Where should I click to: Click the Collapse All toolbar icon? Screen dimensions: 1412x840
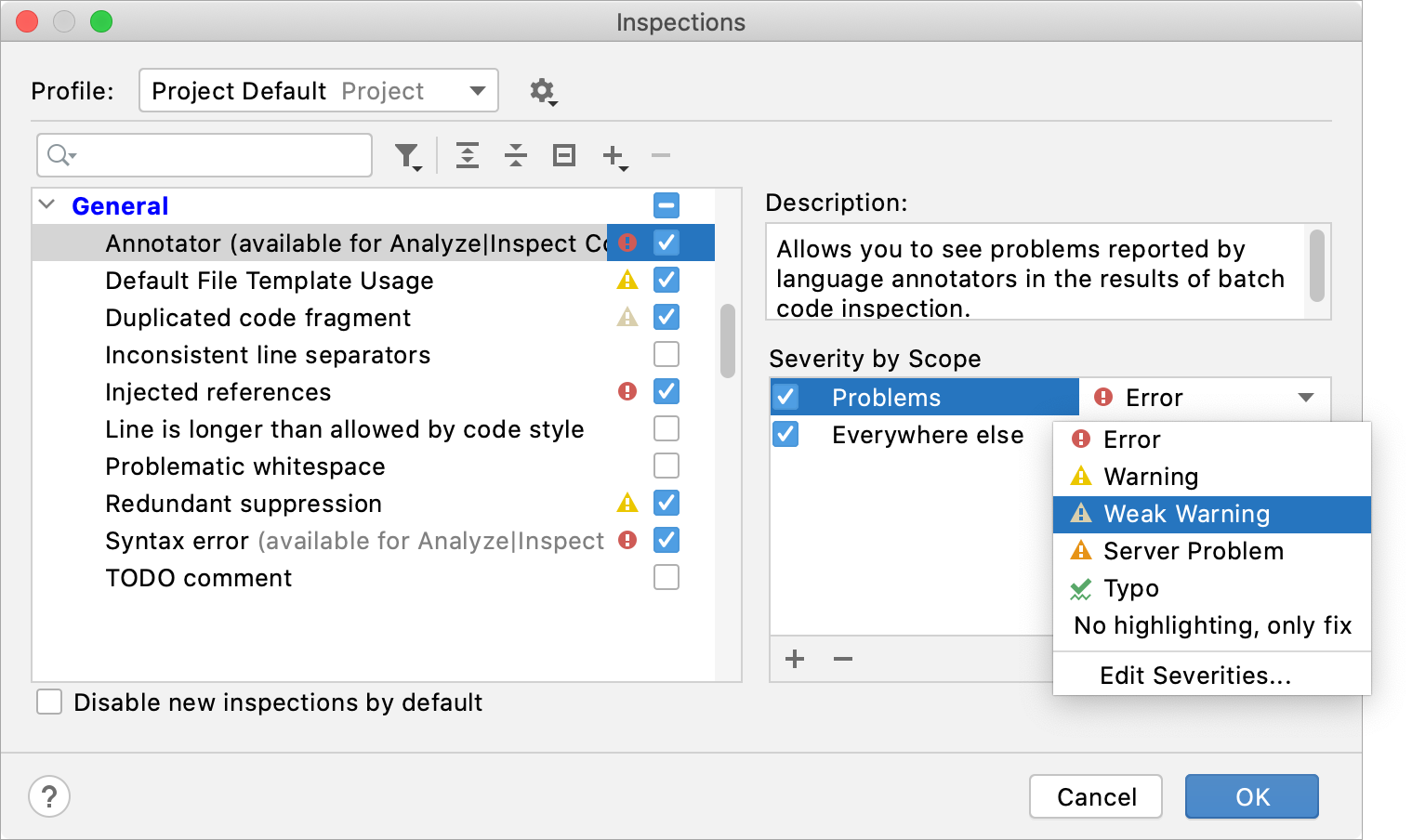coord(516,156)
